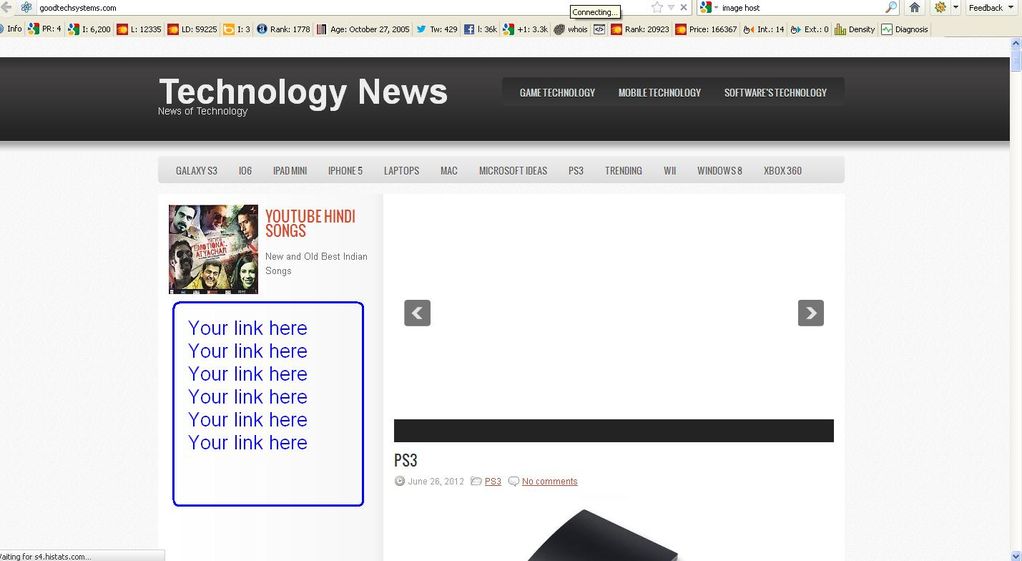This screenshot has width=1022, height=561.
Task: Bookmark the page with the star icon
Action: pos(657,7)
